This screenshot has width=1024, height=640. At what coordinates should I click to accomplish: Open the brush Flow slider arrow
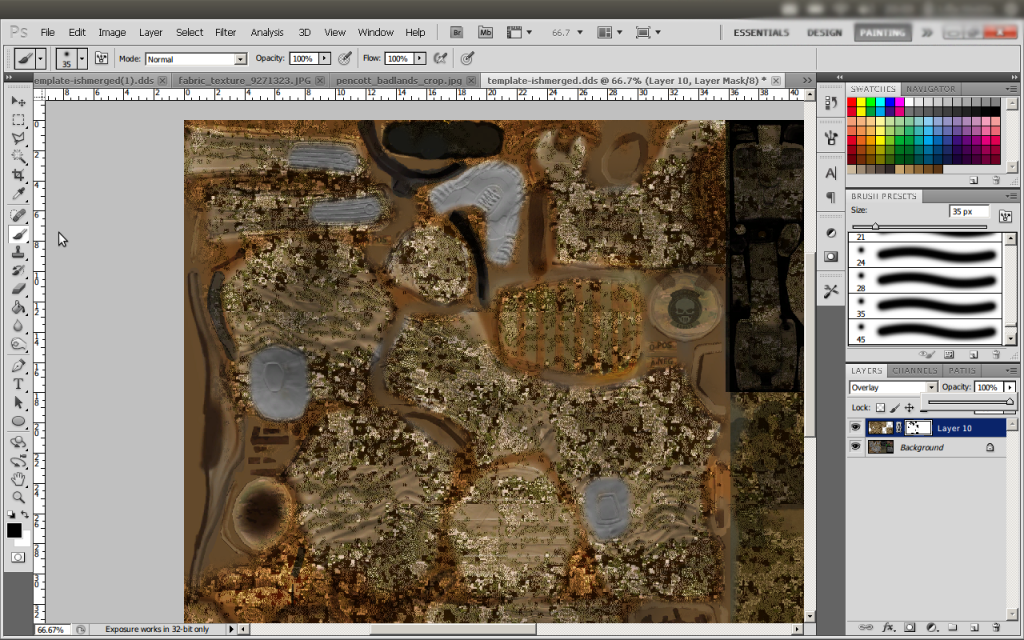point(419,59)
